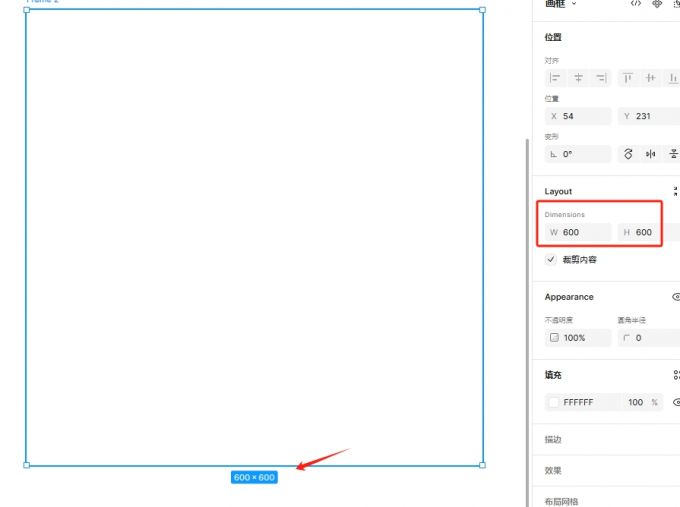Click the 对齐 alignment label

tap(552, 60)
